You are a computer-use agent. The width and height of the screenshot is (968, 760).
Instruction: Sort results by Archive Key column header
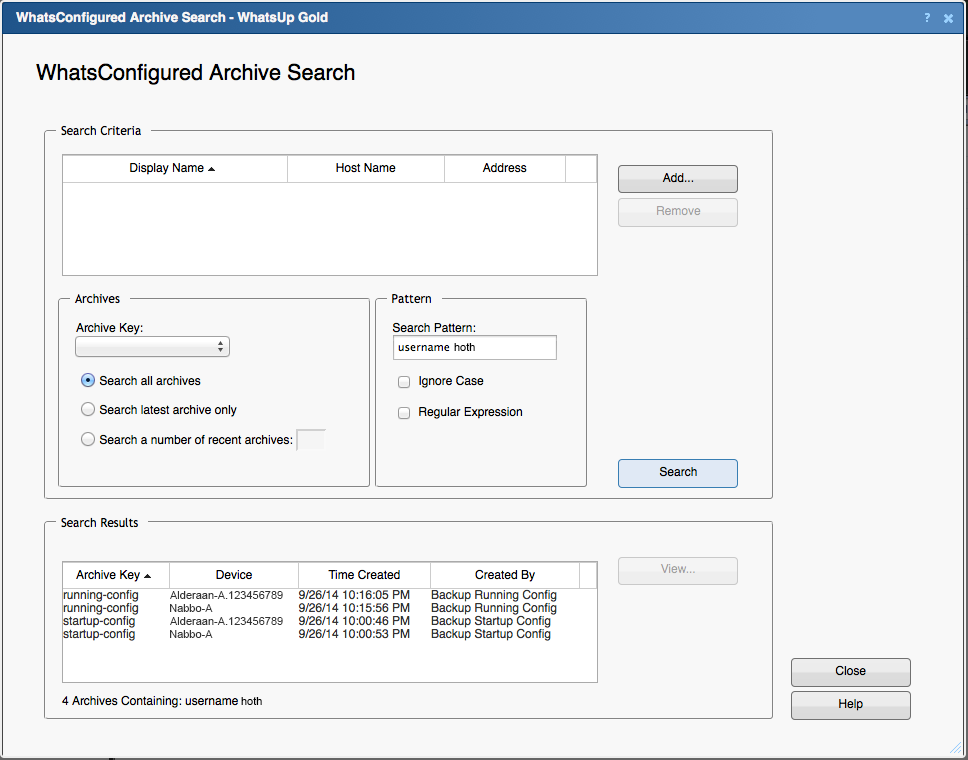tap(116, 575)
